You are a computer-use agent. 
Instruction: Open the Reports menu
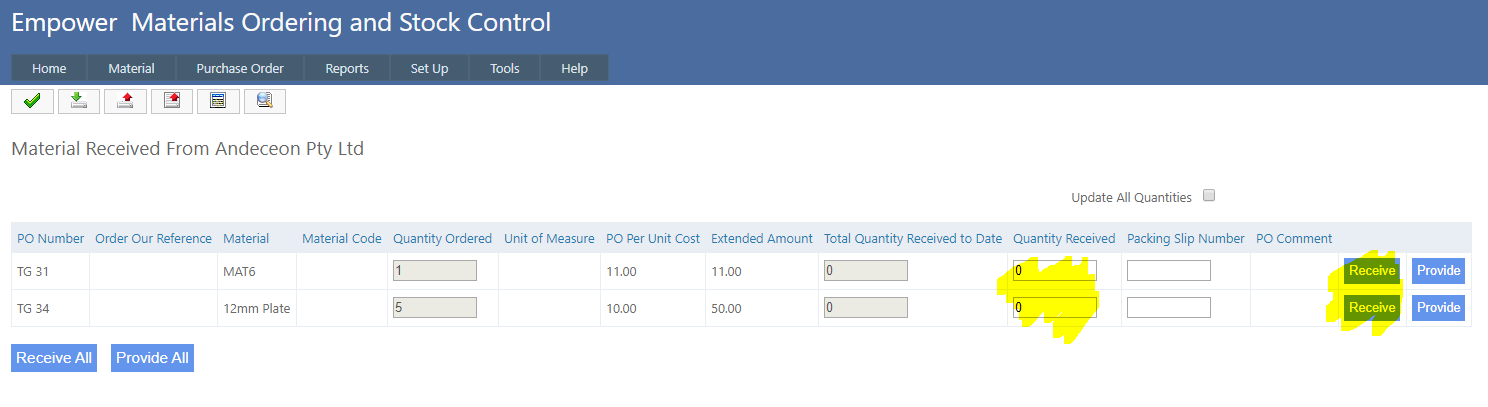pos(347,69)
